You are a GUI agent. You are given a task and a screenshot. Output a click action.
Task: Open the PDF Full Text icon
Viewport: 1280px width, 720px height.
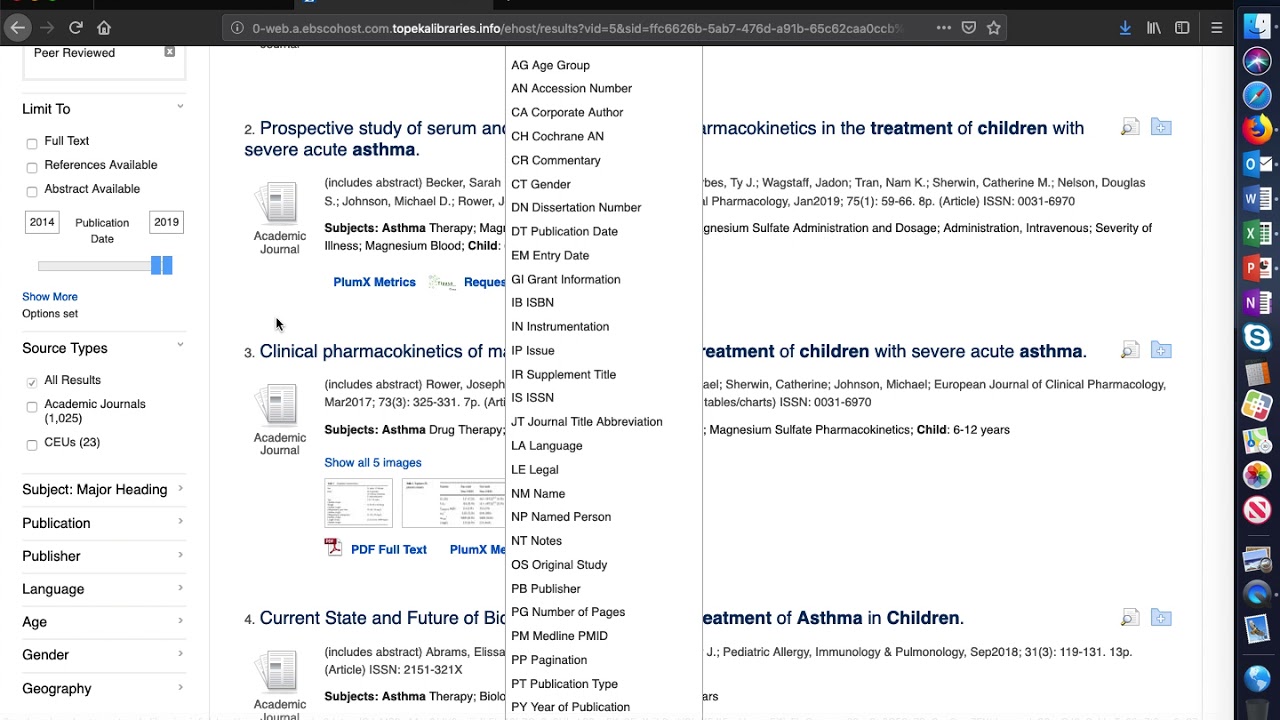pyautogui.click(x=333, y=547)
